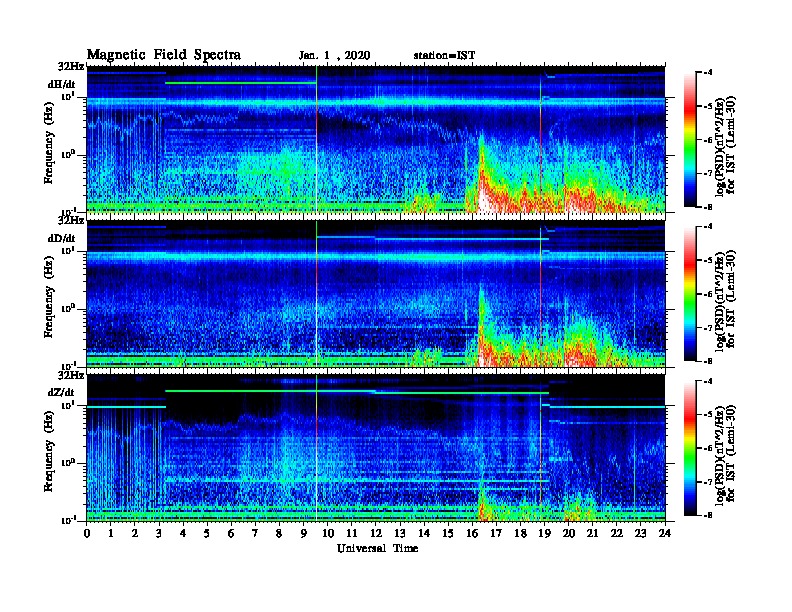This screenshot has width=792, height=612.
Task: Click hour 13 on the time axis
Action: [400, 533]
